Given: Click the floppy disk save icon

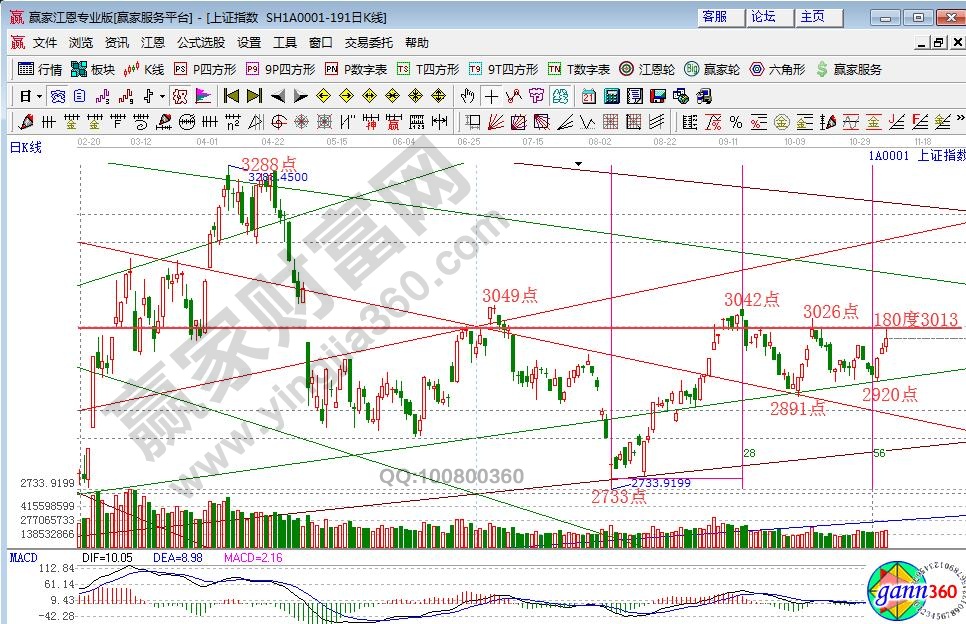Looking at the screenshot, I should [657, 96].
